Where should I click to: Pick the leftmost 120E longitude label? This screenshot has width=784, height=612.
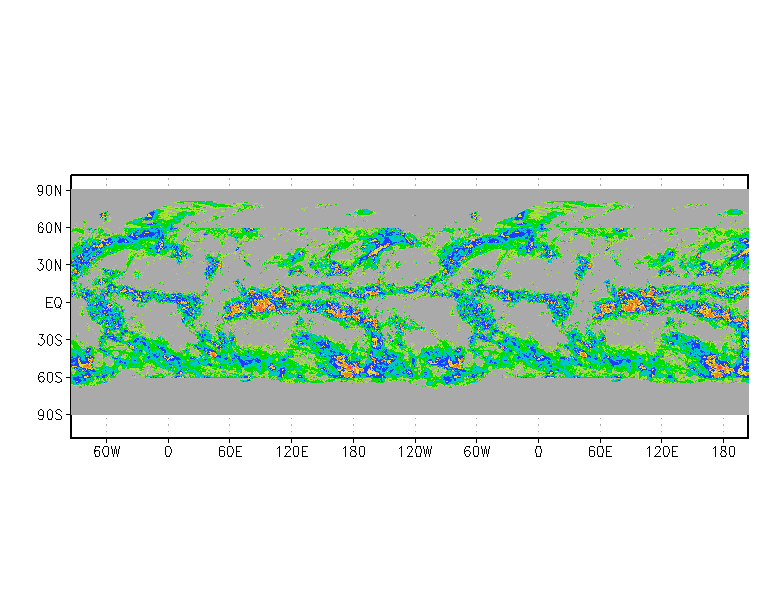(292, 452)
